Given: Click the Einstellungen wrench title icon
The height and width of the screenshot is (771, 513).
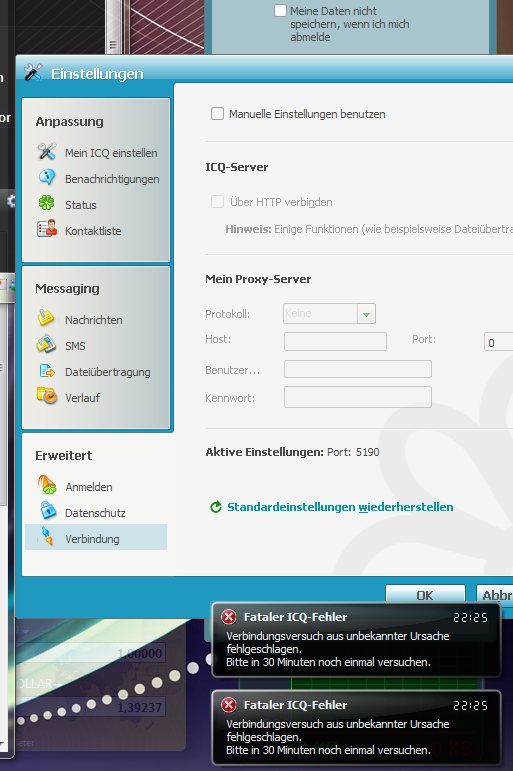Looking at the screenshot, I should [x=33, y=72].
